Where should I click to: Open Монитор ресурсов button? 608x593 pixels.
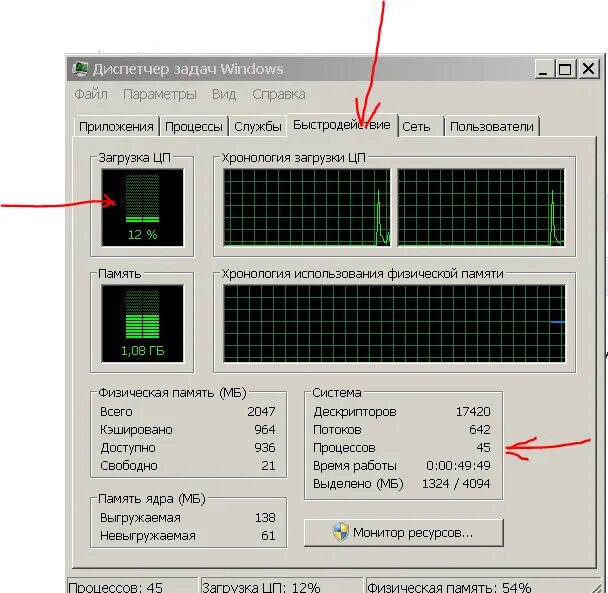[x=404, y=532]
